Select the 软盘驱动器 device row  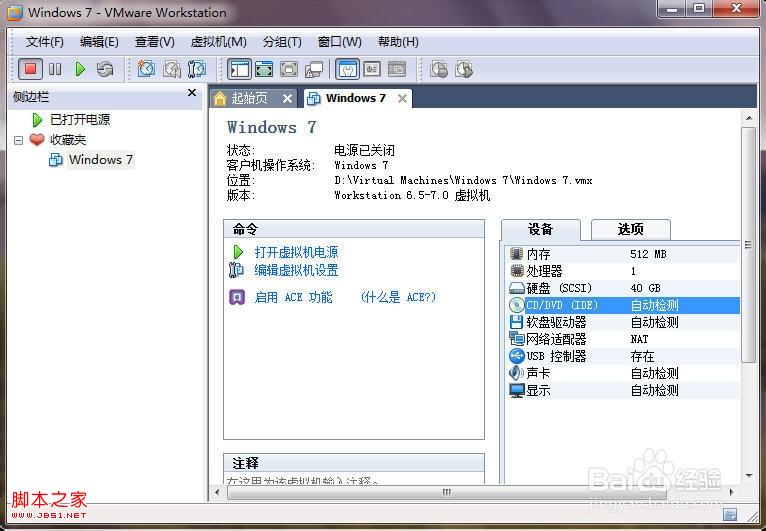[x=623, y=322]
